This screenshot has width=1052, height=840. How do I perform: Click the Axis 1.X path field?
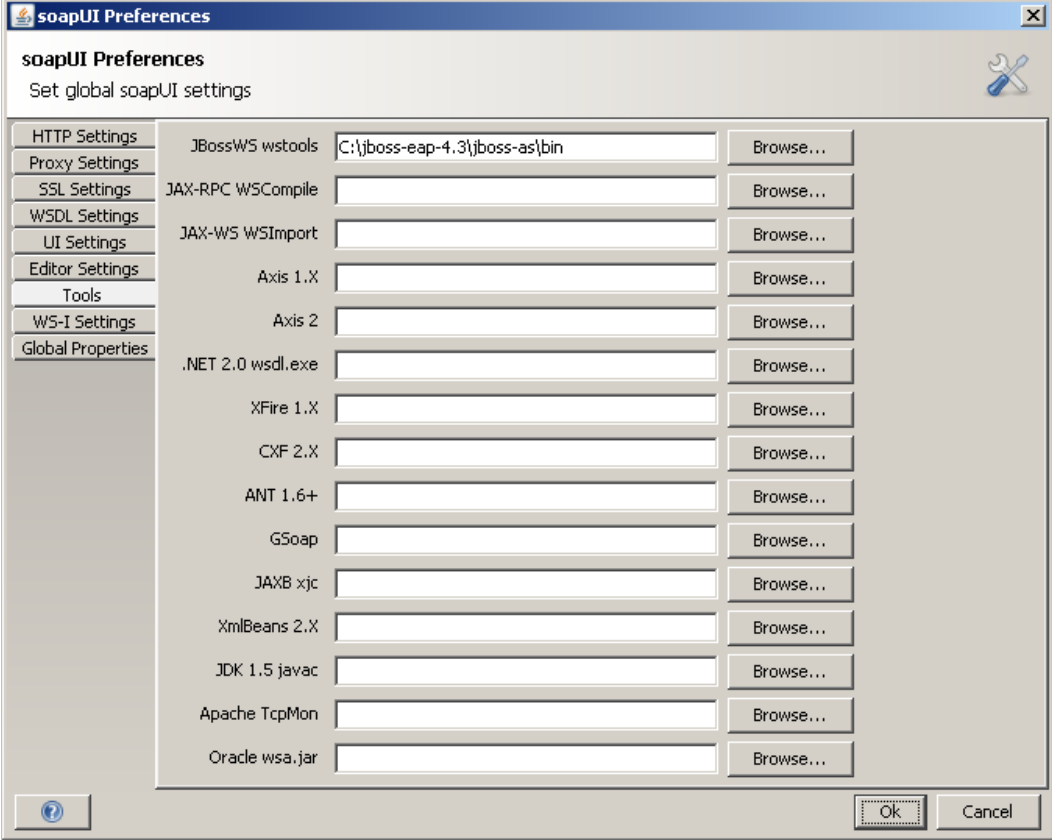[526, 278]
